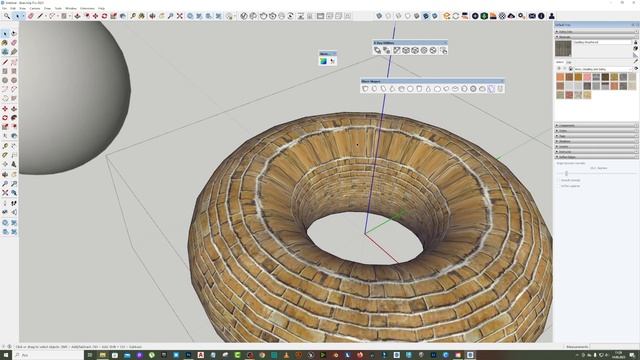Screen dimensions: 640x360
Task: Pick the Rotate tool in top toolbar
Action: tap(104, 16)
